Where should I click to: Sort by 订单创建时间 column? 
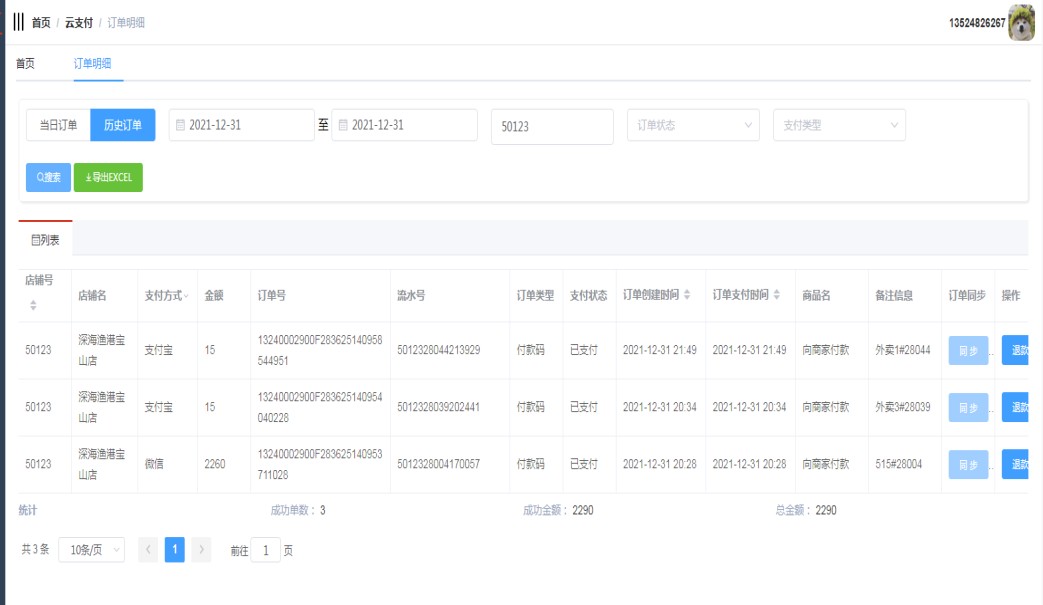(687, 295)
